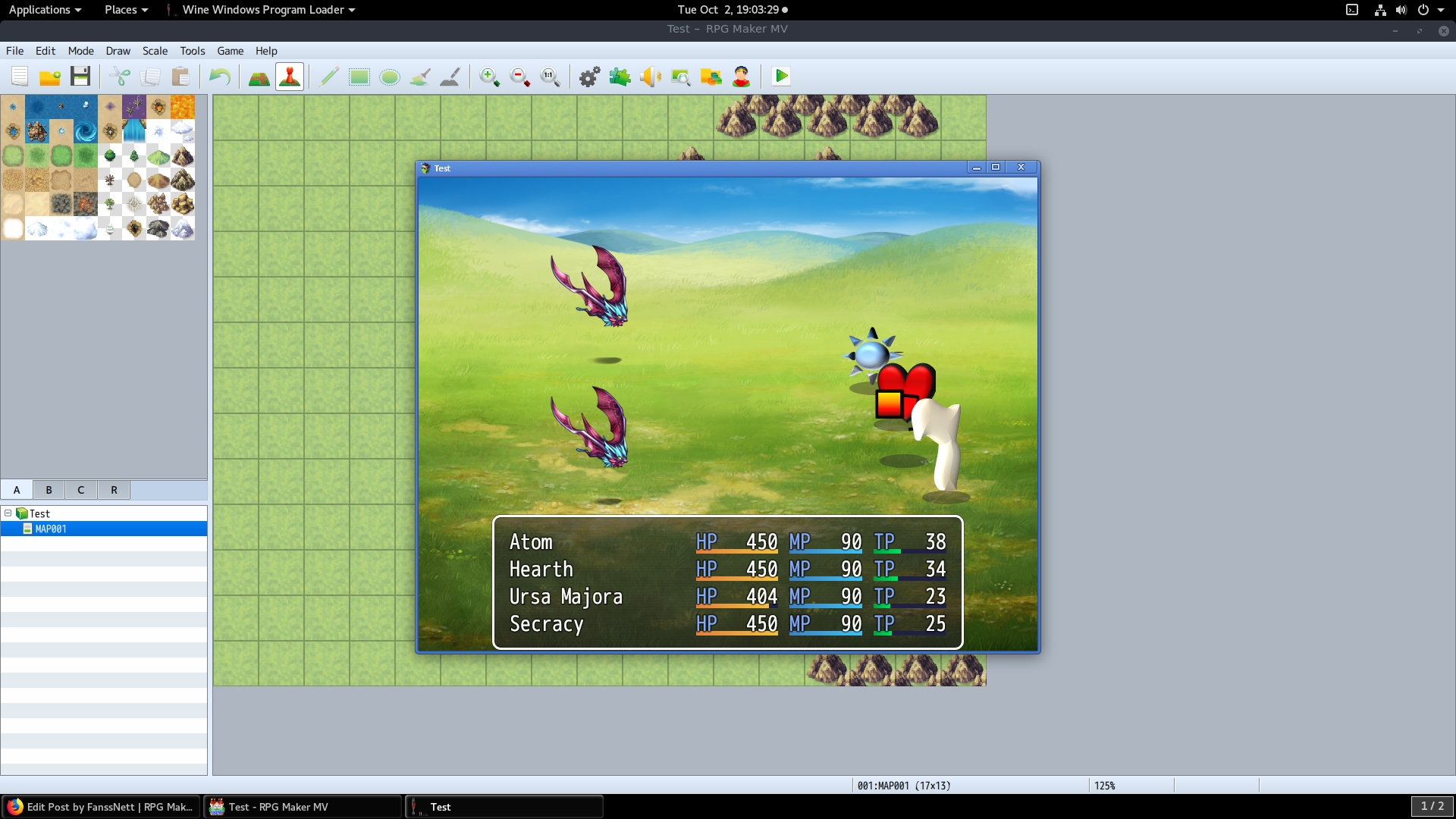
Task: Open the Draw menu
Action: pos(118,51)
